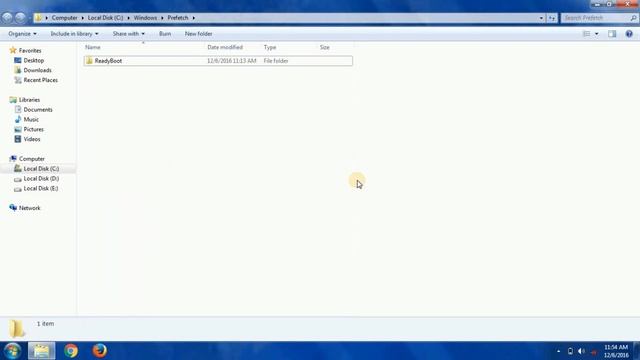Open view options dropdown arrow
Image resolution: width=640 pixels, height=360 pixels.
pos(596,34)
